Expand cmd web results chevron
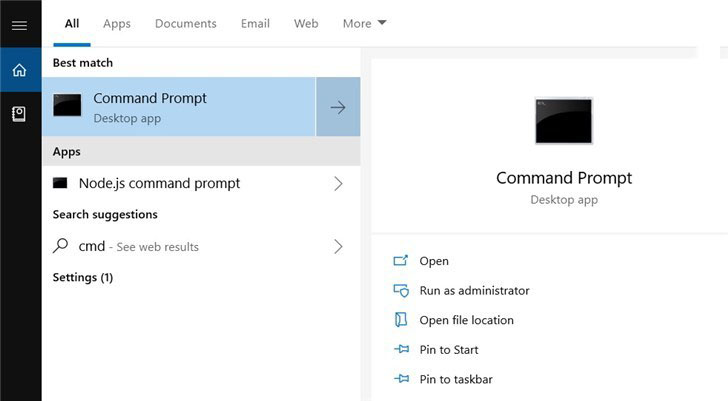Image resolution: width=728 pixels, height=401 pixels. point(338,246)
